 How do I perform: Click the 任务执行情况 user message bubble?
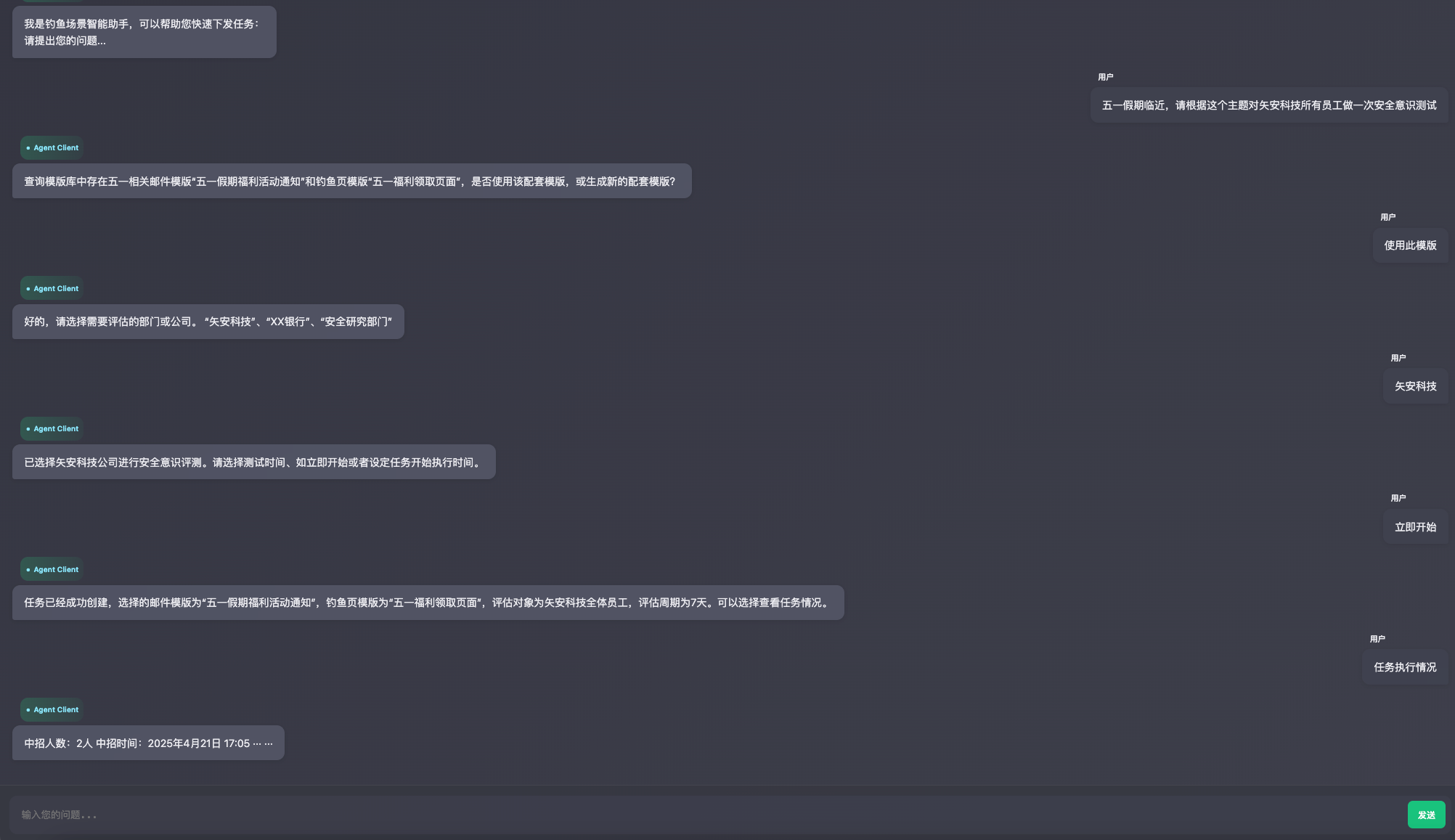[x=1404, y=667]
